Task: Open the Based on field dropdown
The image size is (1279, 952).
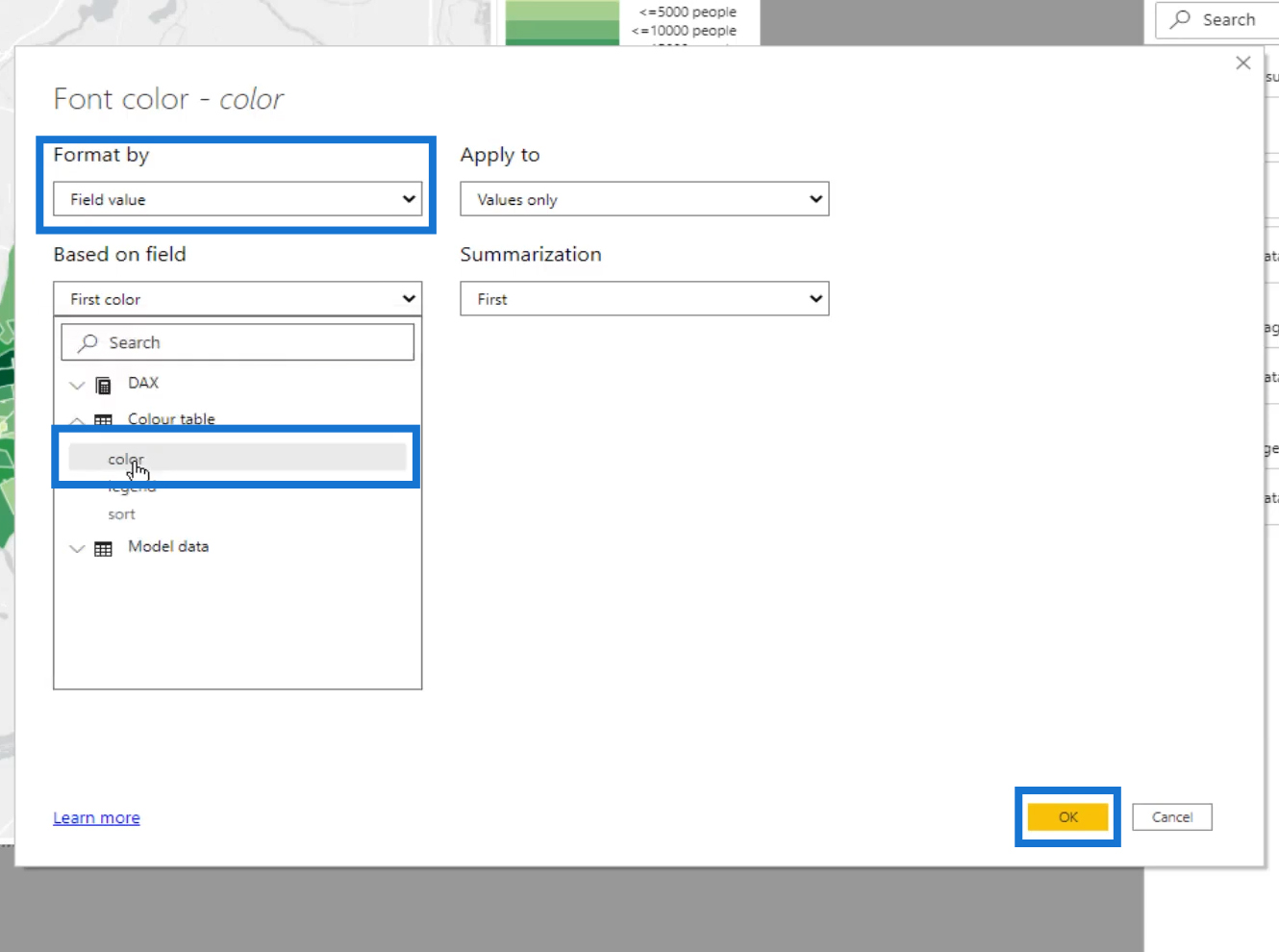Action: [238, 299]
